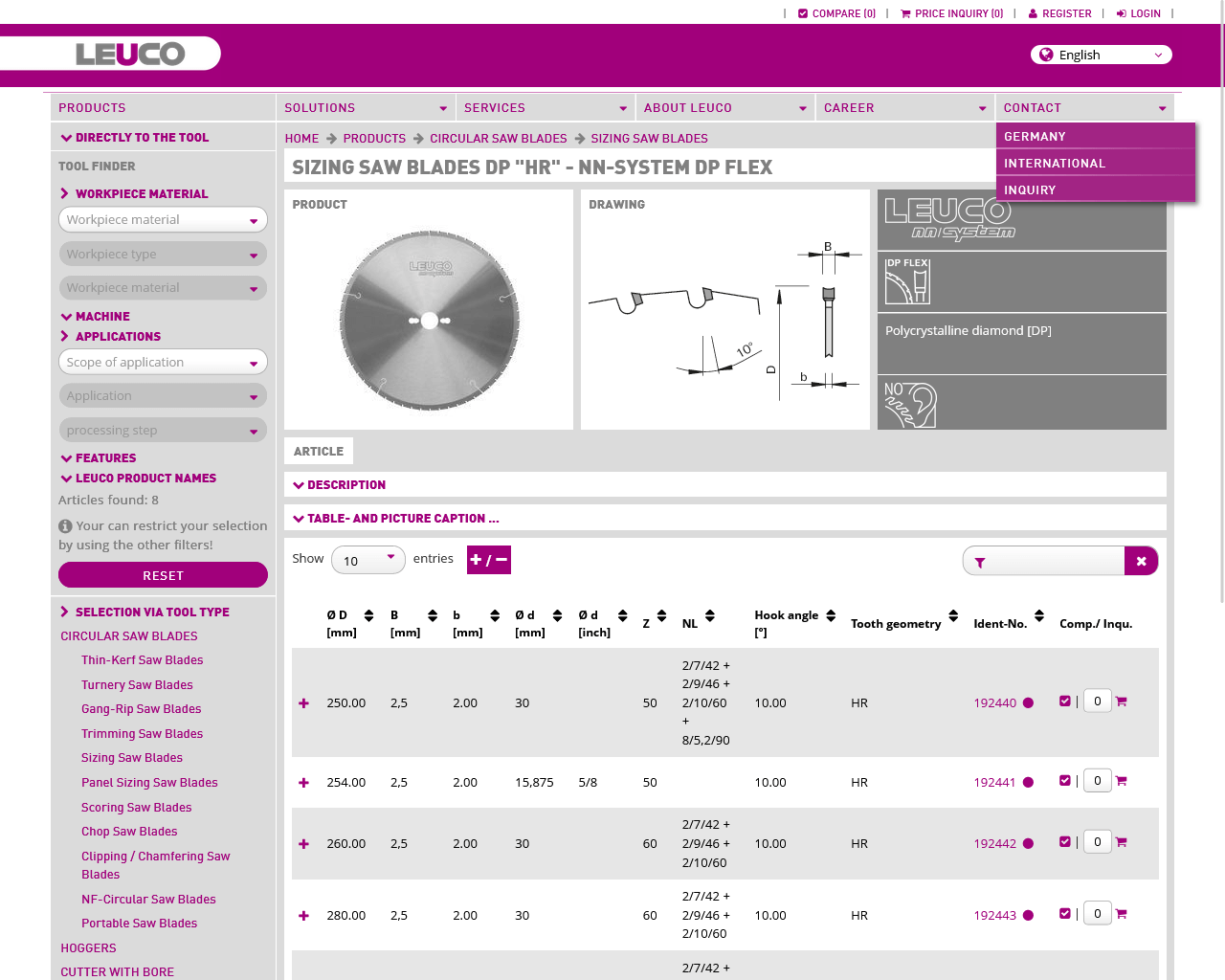Click the saw blade product image
This screenshot has width=1225, height=980.
click(429, 321)
